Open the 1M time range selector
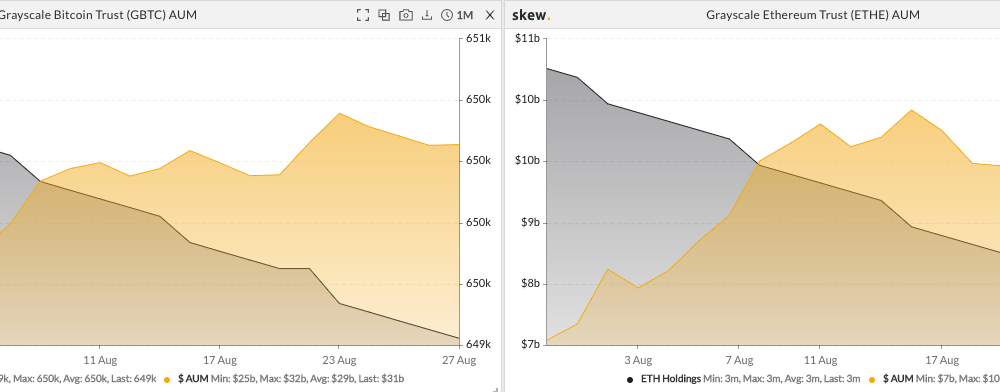The image size is (1000, 392). point(457,15)
